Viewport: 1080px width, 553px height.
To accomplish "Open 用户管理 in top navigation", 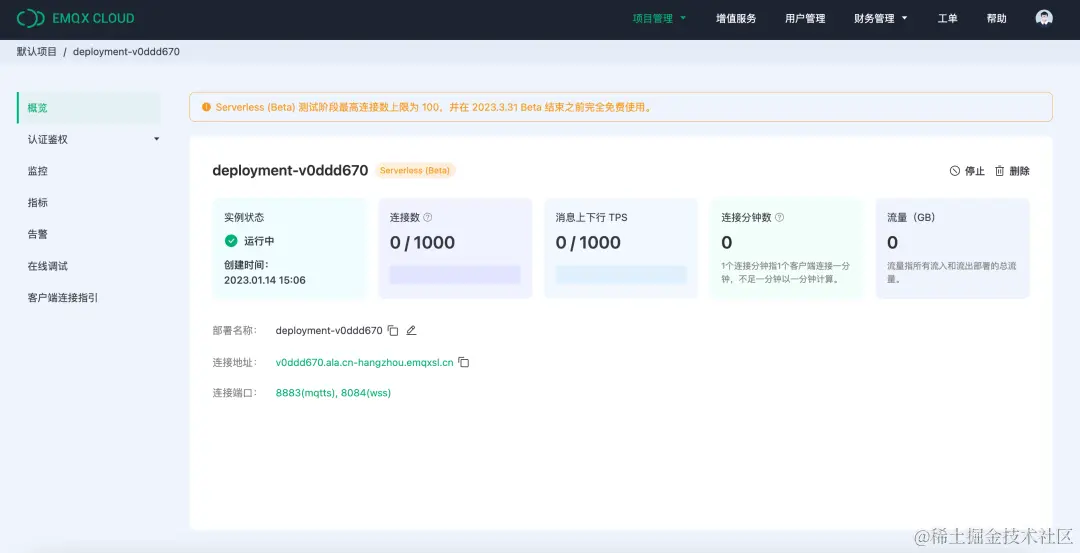I will (805, 19).
